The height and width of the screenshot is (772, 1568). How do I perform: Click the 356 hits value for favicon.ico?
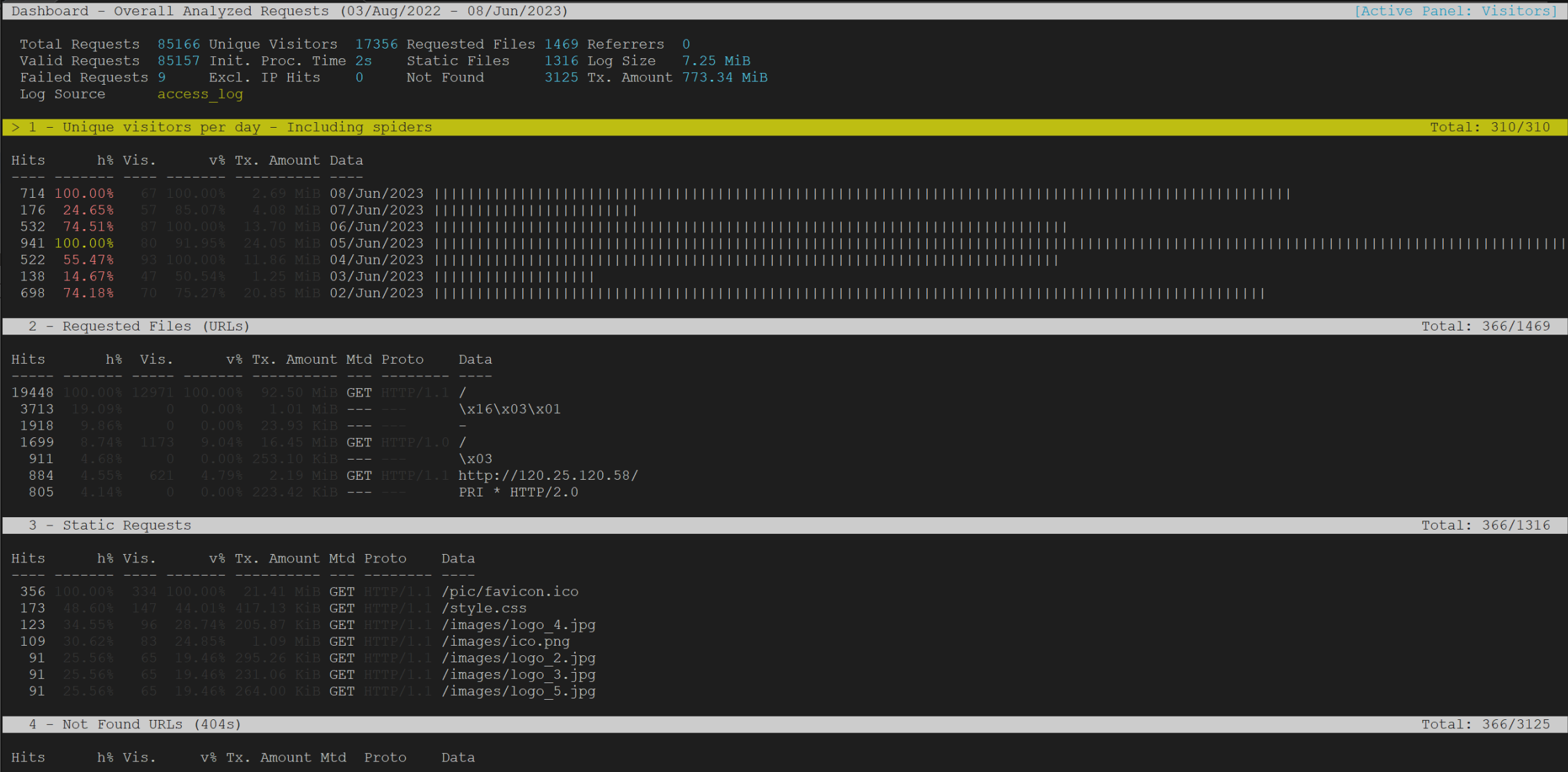[x=33, y=592]
